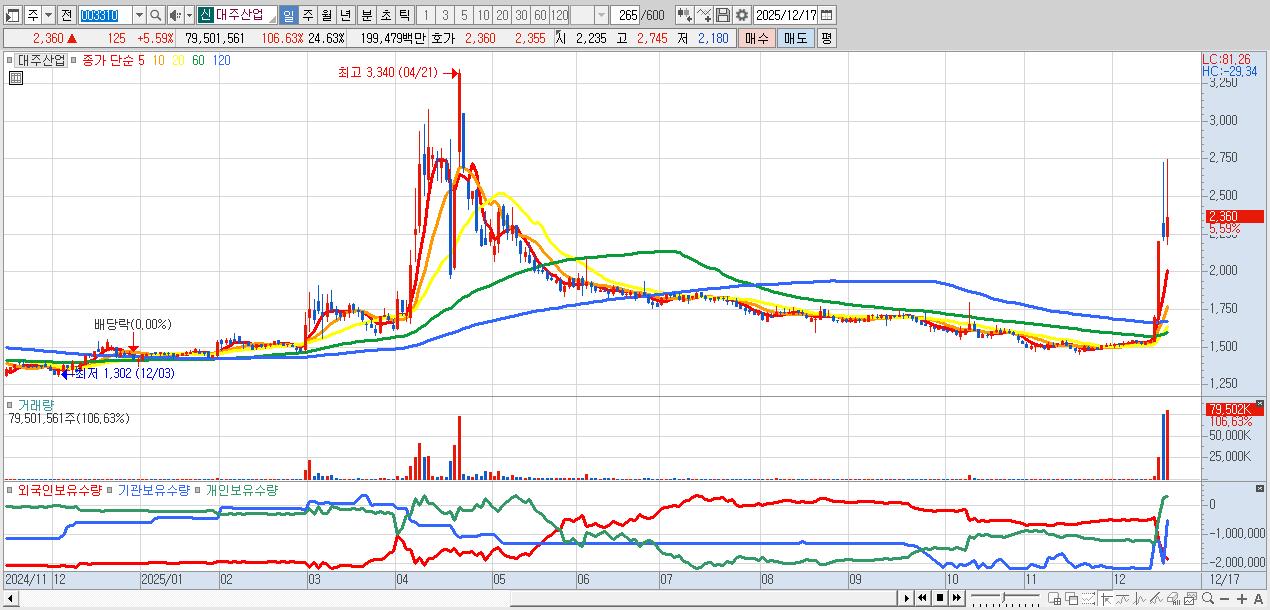The image size is (1270, 610).
Task: Click the overlapping windows icon at bottom
Action: click(1071, 598)
